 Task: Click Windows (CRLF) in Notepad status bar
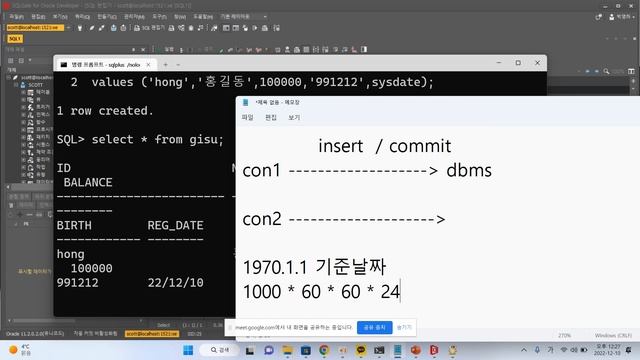pyautogui.click(x=613, y=336)
